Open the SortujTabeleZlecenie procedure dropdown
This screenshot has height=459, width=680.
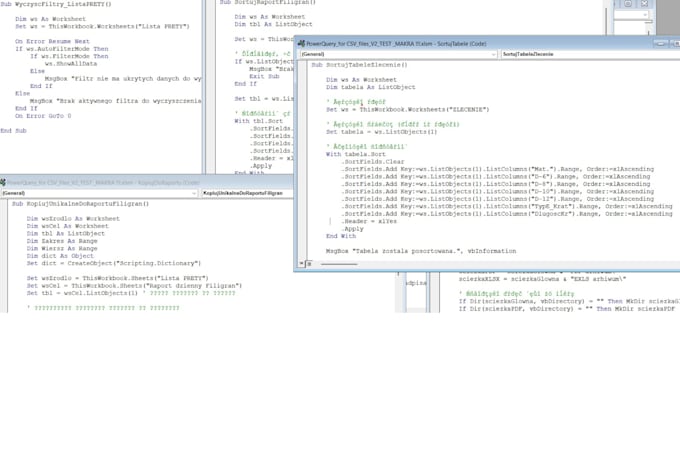590,54
